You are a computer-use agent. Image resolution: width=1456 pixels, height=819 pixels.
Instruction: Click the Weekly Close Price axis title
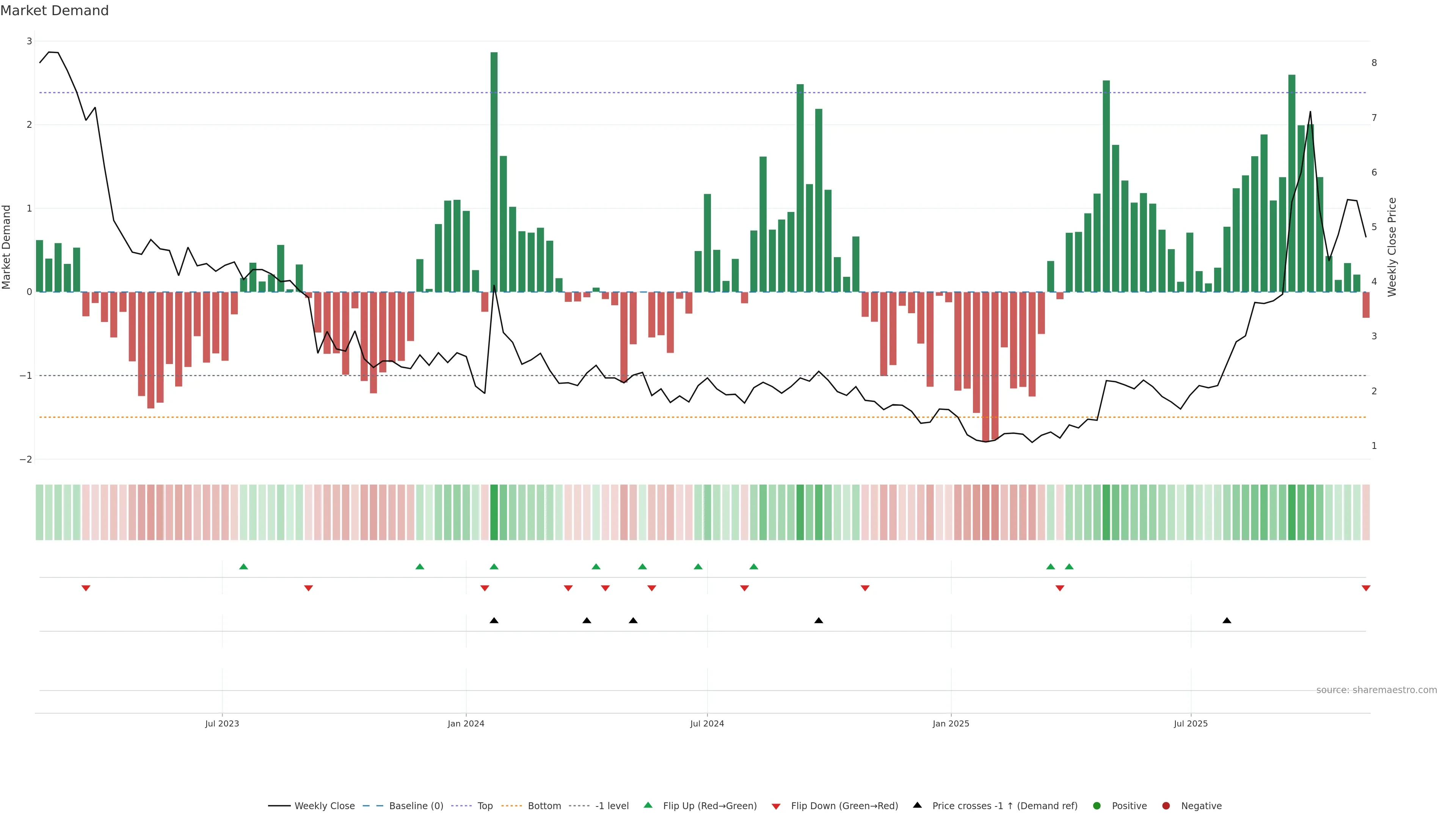[x=1392, y=247]
